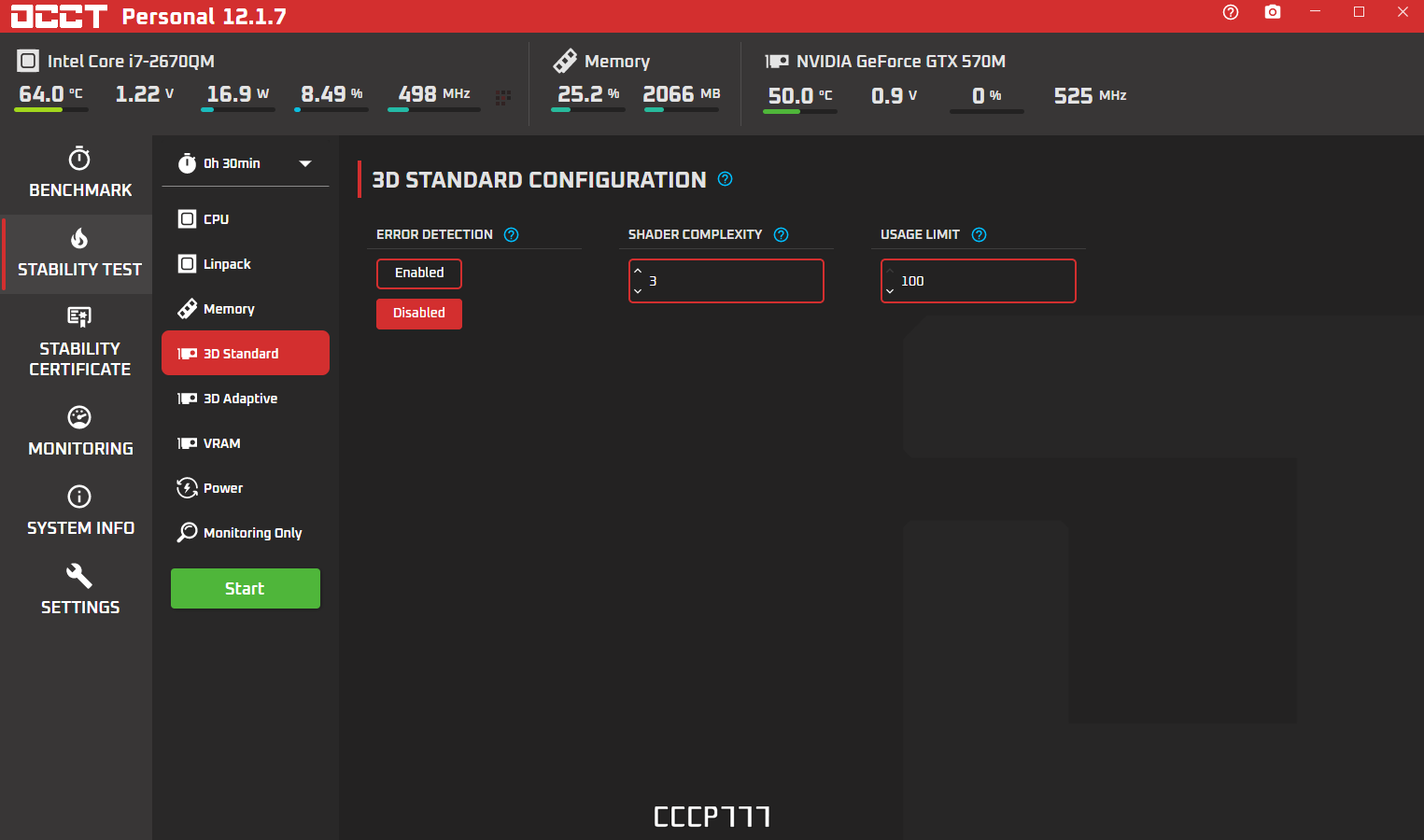Open help for Error Detection
Viewport: 1424px width, 840px height.
click(511, 235)
